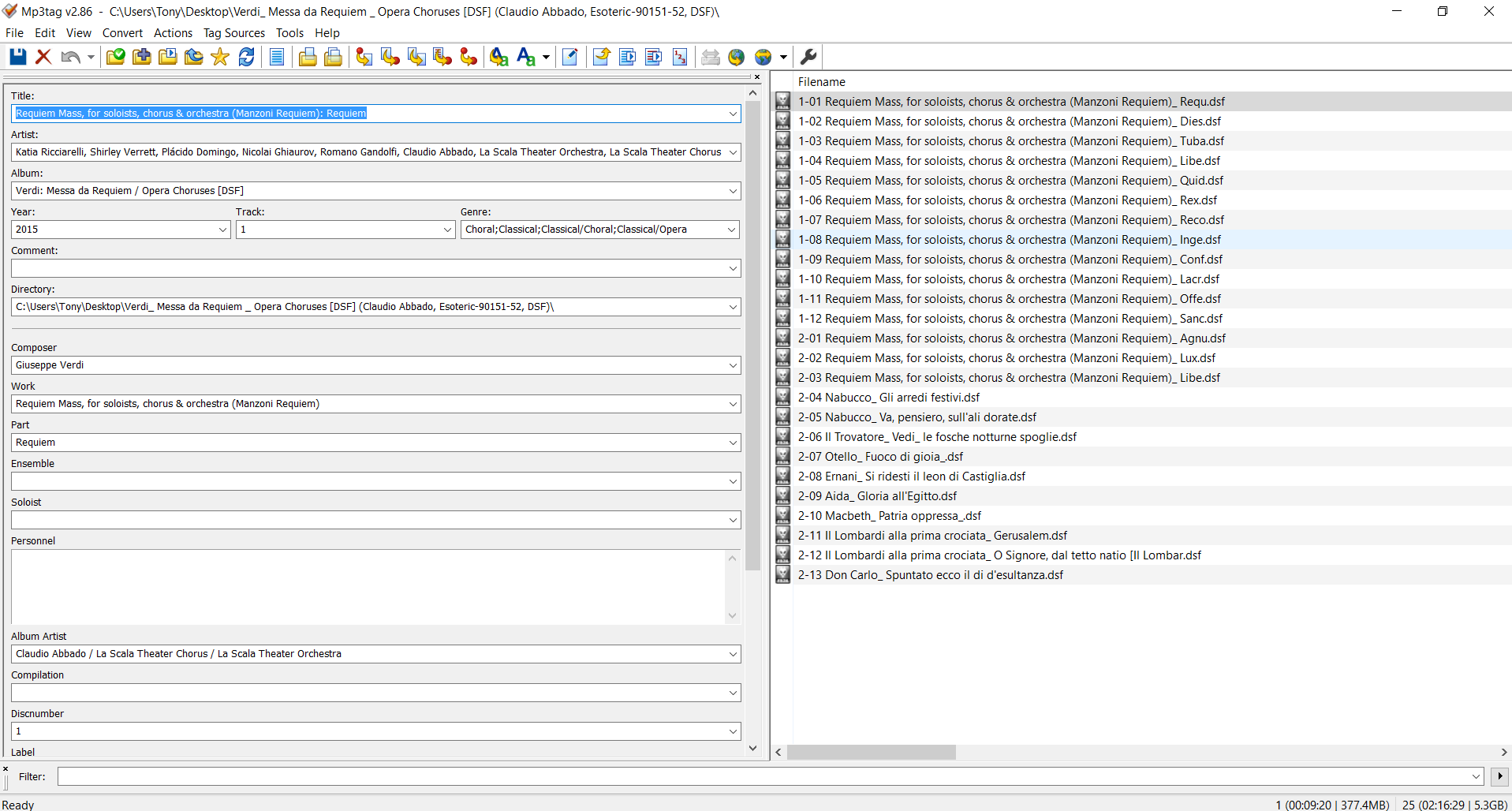Expand the Artist field dropdown

point(733,152)
